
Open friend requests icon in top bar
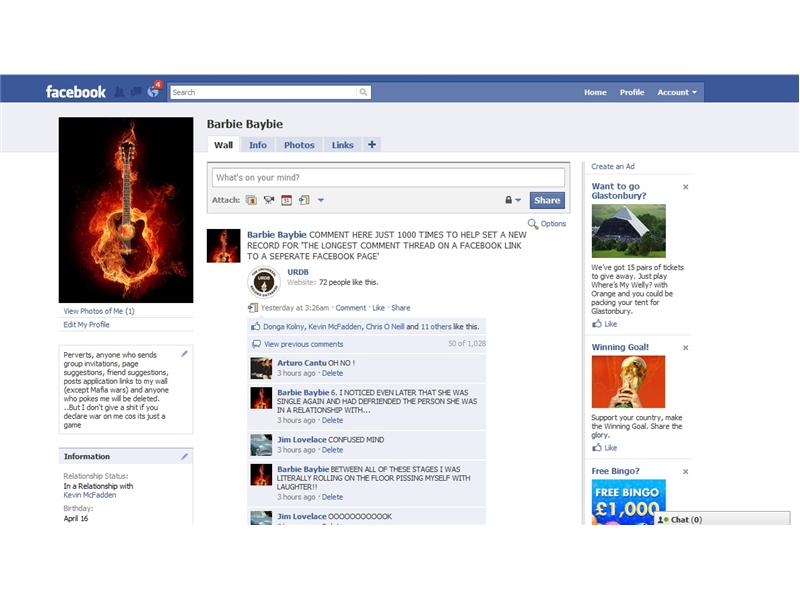tap(121, 91)
